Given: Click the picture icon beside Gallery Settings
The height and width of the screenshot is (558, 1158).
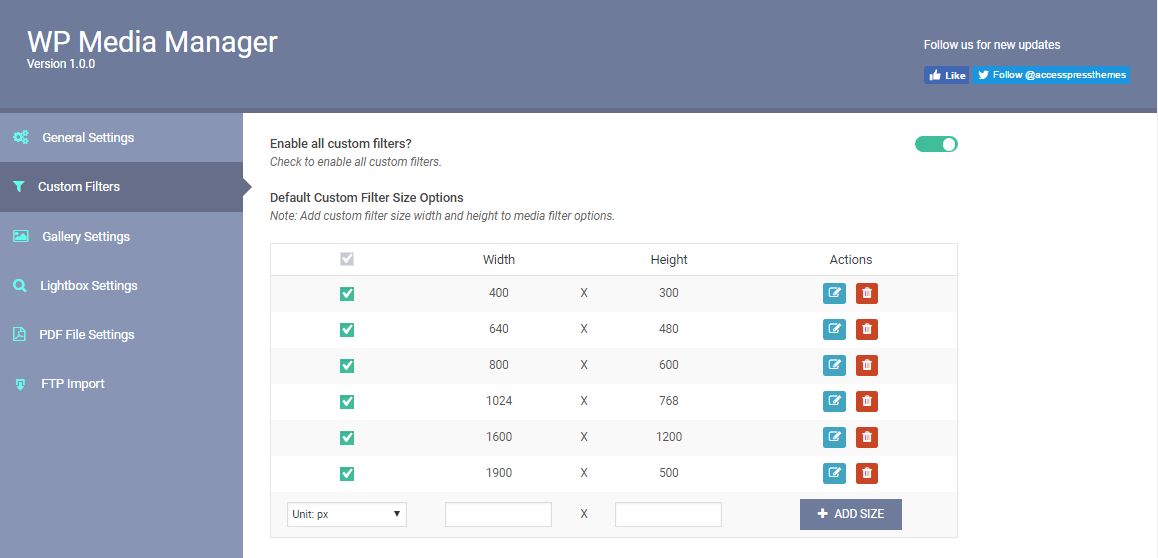Looking at the screenshot, I should tap(21, 236).
